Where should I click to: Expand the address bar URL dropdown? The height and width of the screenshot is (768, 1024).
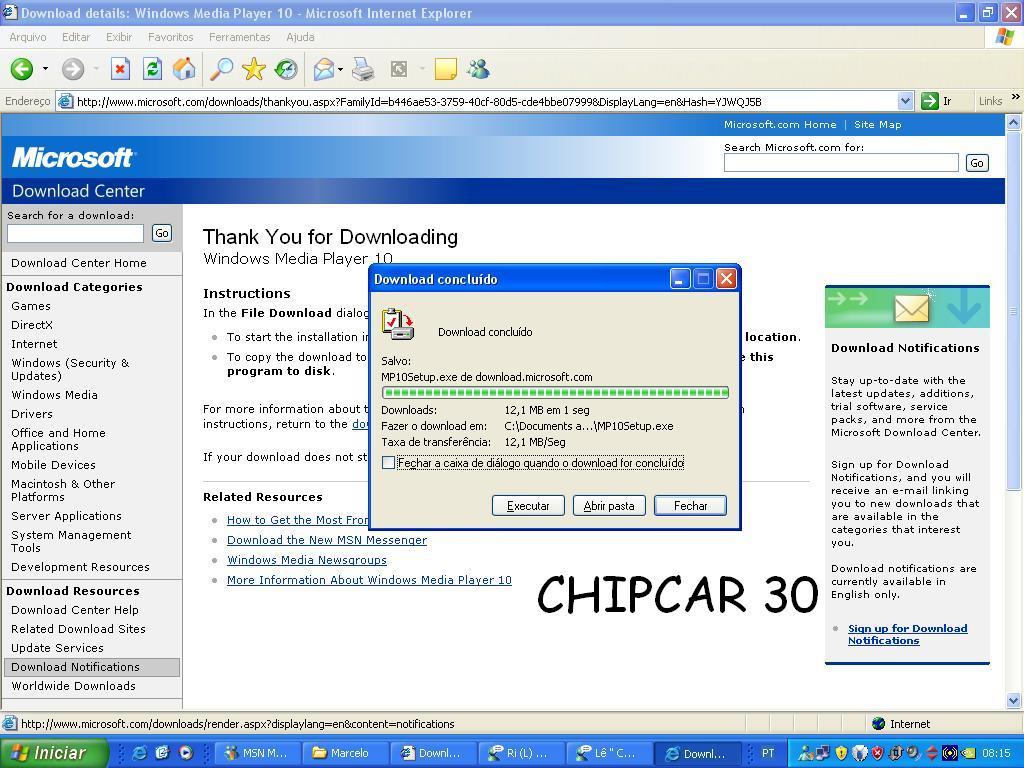pos(905,101)
